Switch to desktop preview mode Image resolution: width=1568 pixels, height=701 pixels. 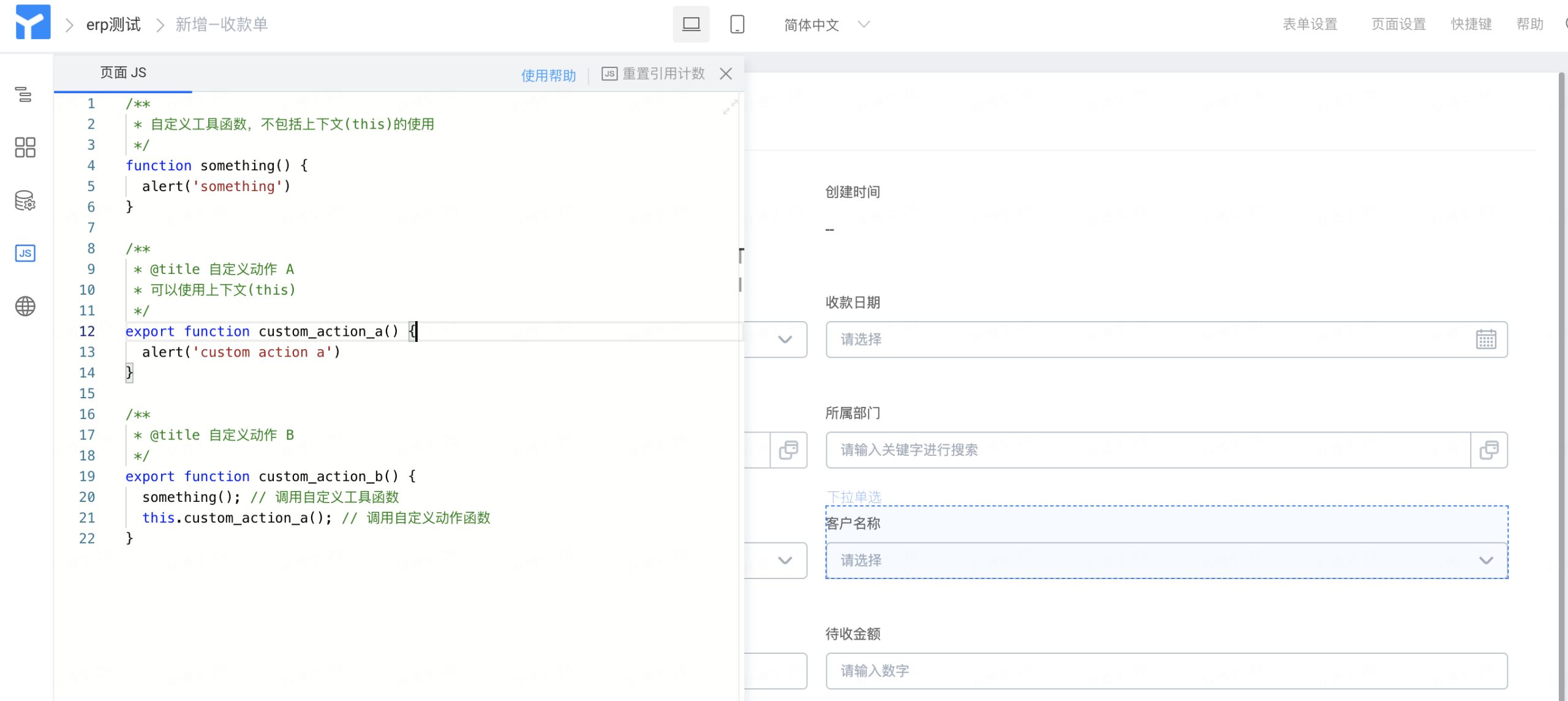pyautogui.click(x=691, y=25)
